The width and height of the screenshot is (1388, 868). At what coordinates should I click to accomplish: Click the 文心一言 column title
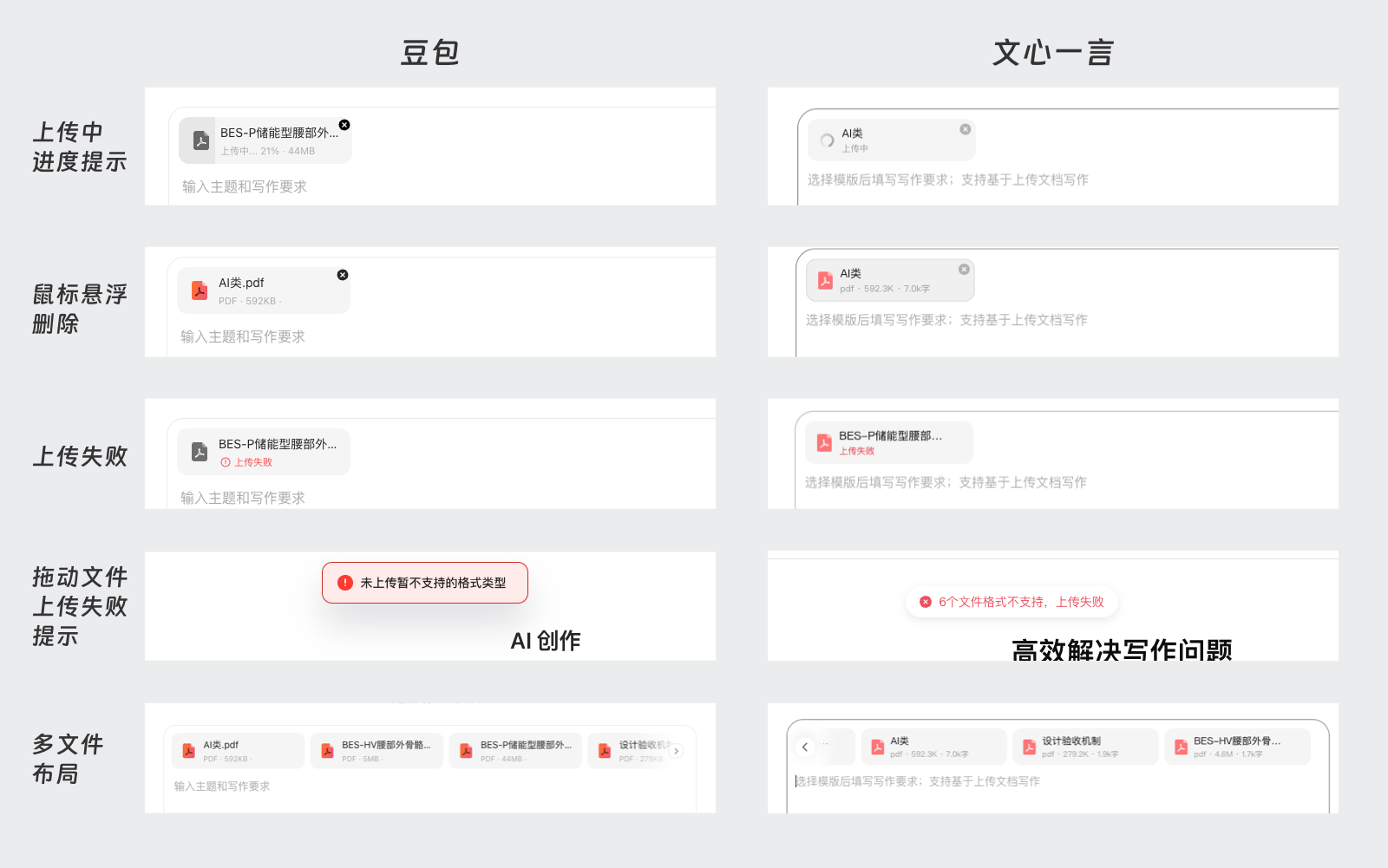coord(1053,53)
